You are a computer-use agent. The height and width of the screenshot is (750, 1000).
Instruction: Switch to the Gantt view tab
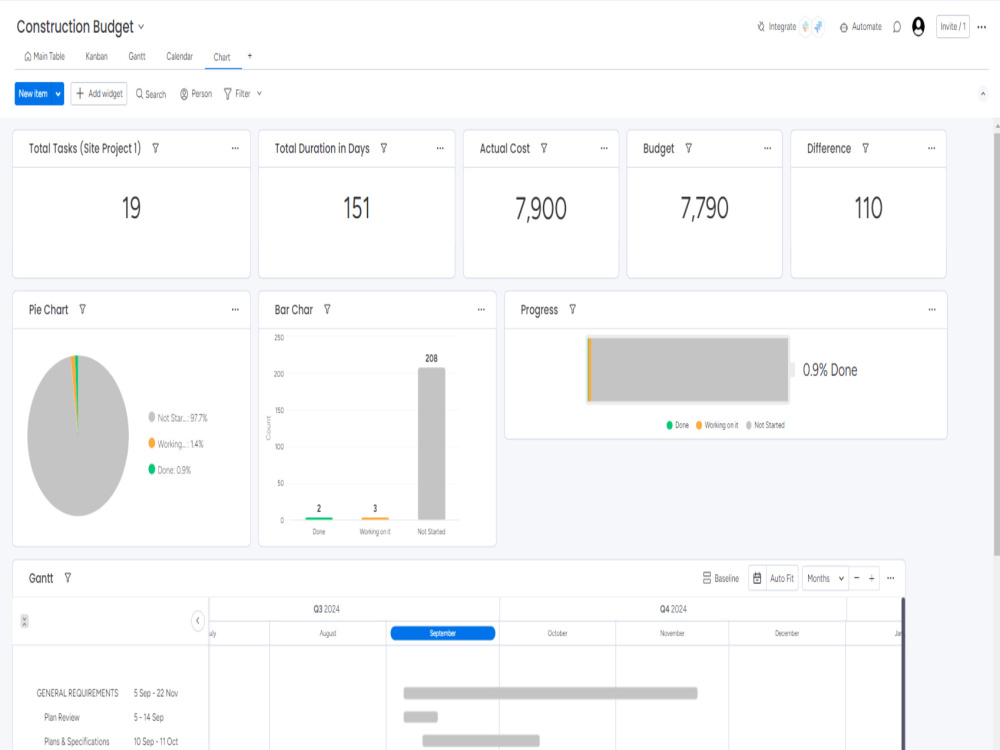coord(136,56)
